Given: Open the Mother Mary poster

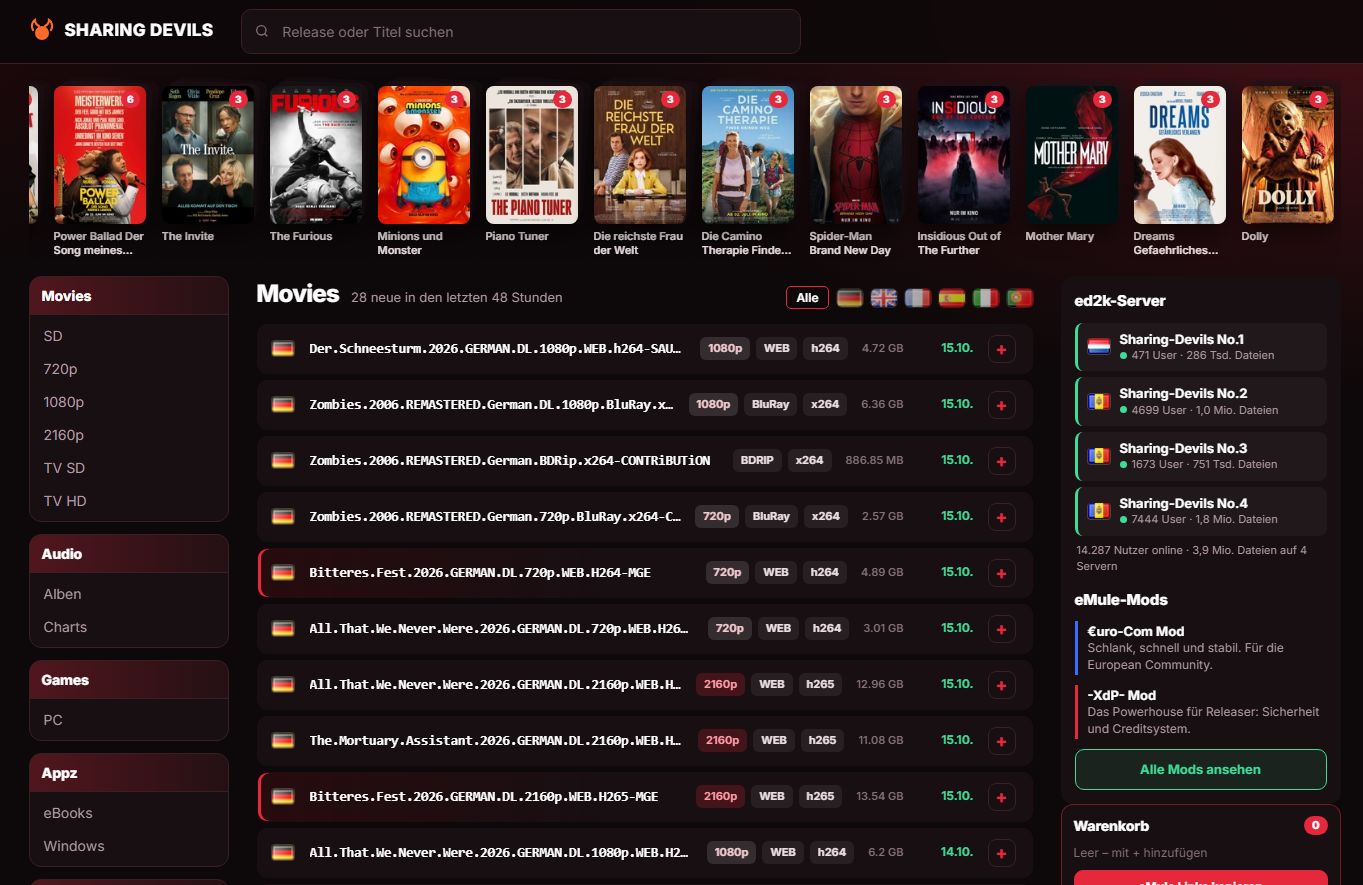Looking at the screenshot, I should [x=1072, y=155].
